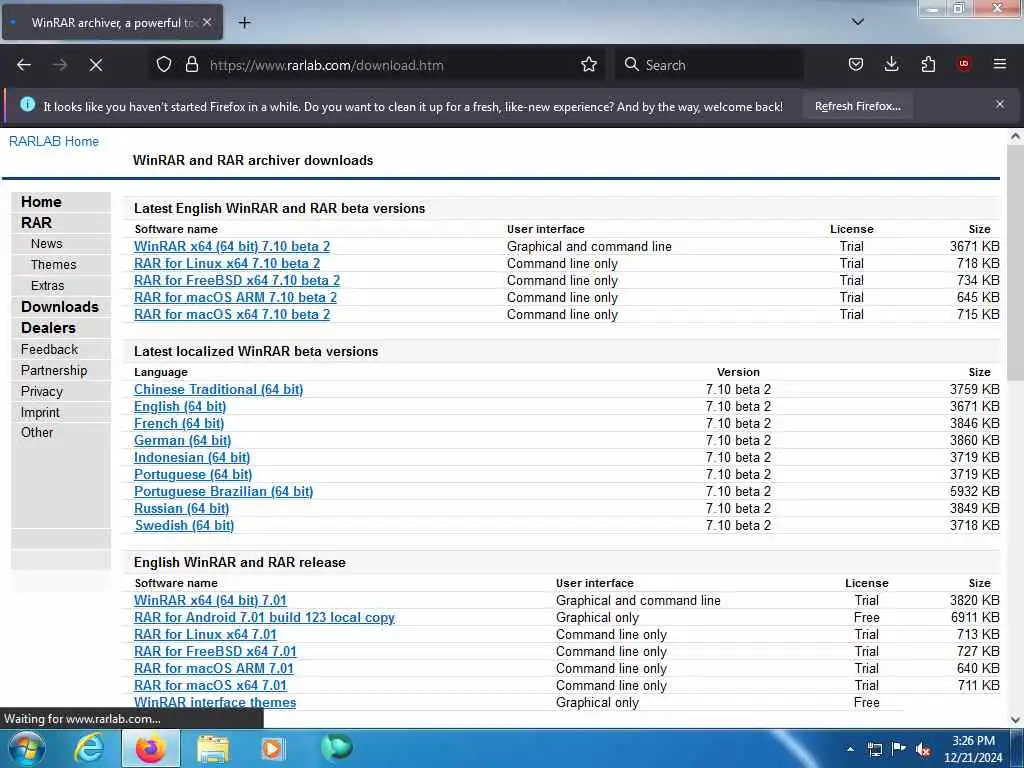The width and height of the screenshot is (1024, 768).
Task: Open News in the sidebar
Action: coord(46,244)
